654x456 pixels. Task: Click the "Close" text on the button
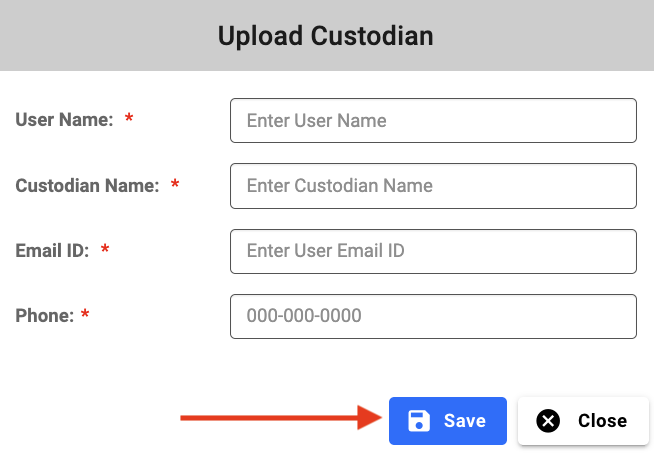pyautogui.click(x=602, y=421)
